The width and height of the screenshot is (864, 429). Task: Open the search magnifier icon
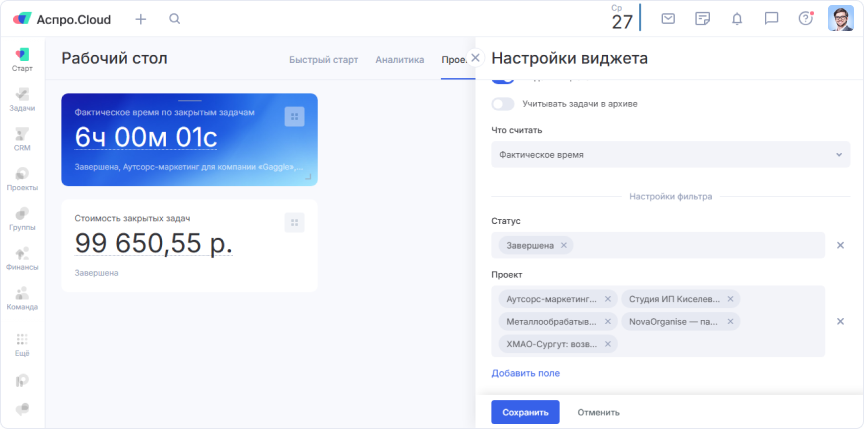(174, 19)
